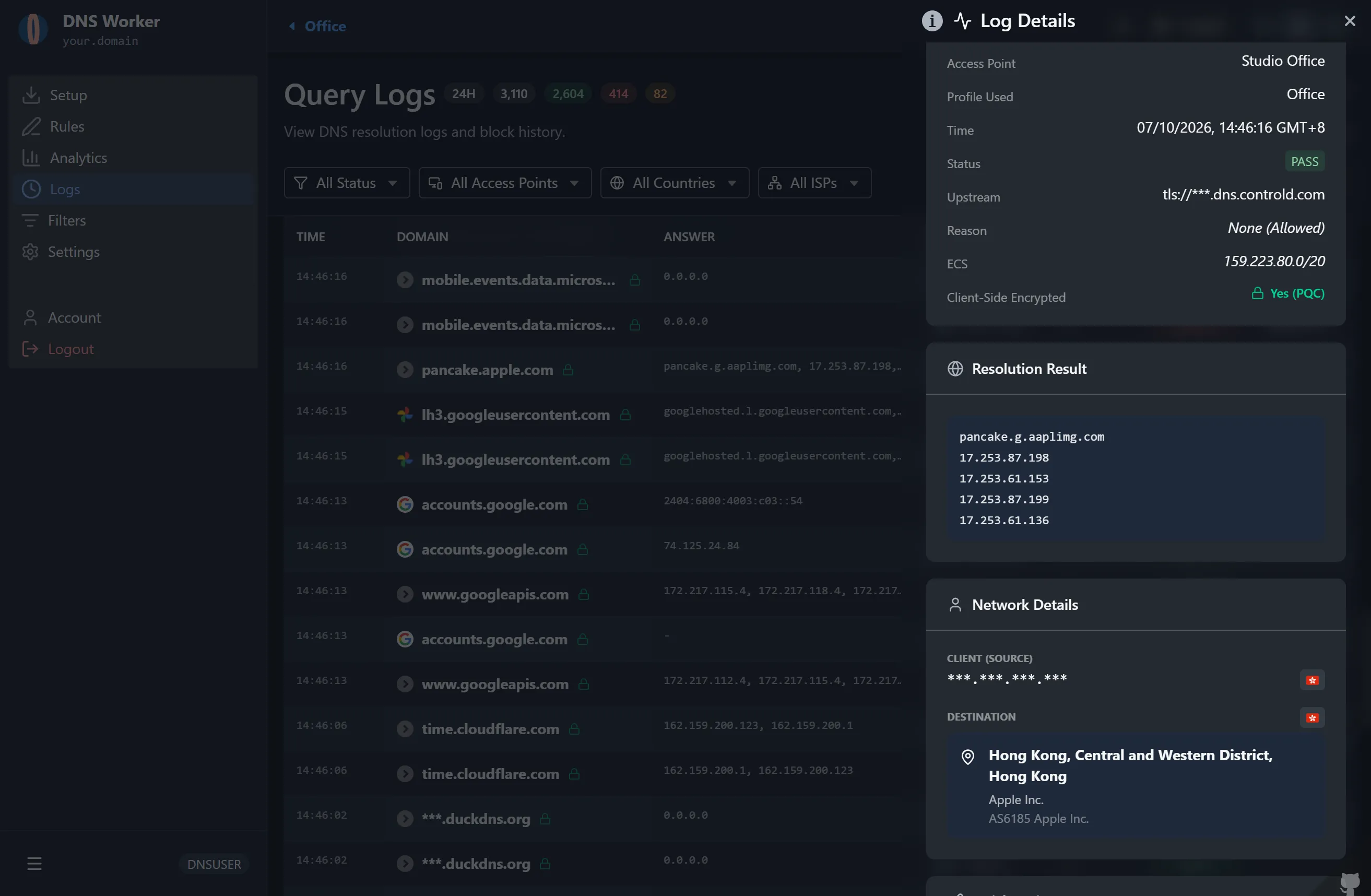Click the Settings gear icon
The height and width of the screenshot is (896, 1371).
click(x=30, y=252)
